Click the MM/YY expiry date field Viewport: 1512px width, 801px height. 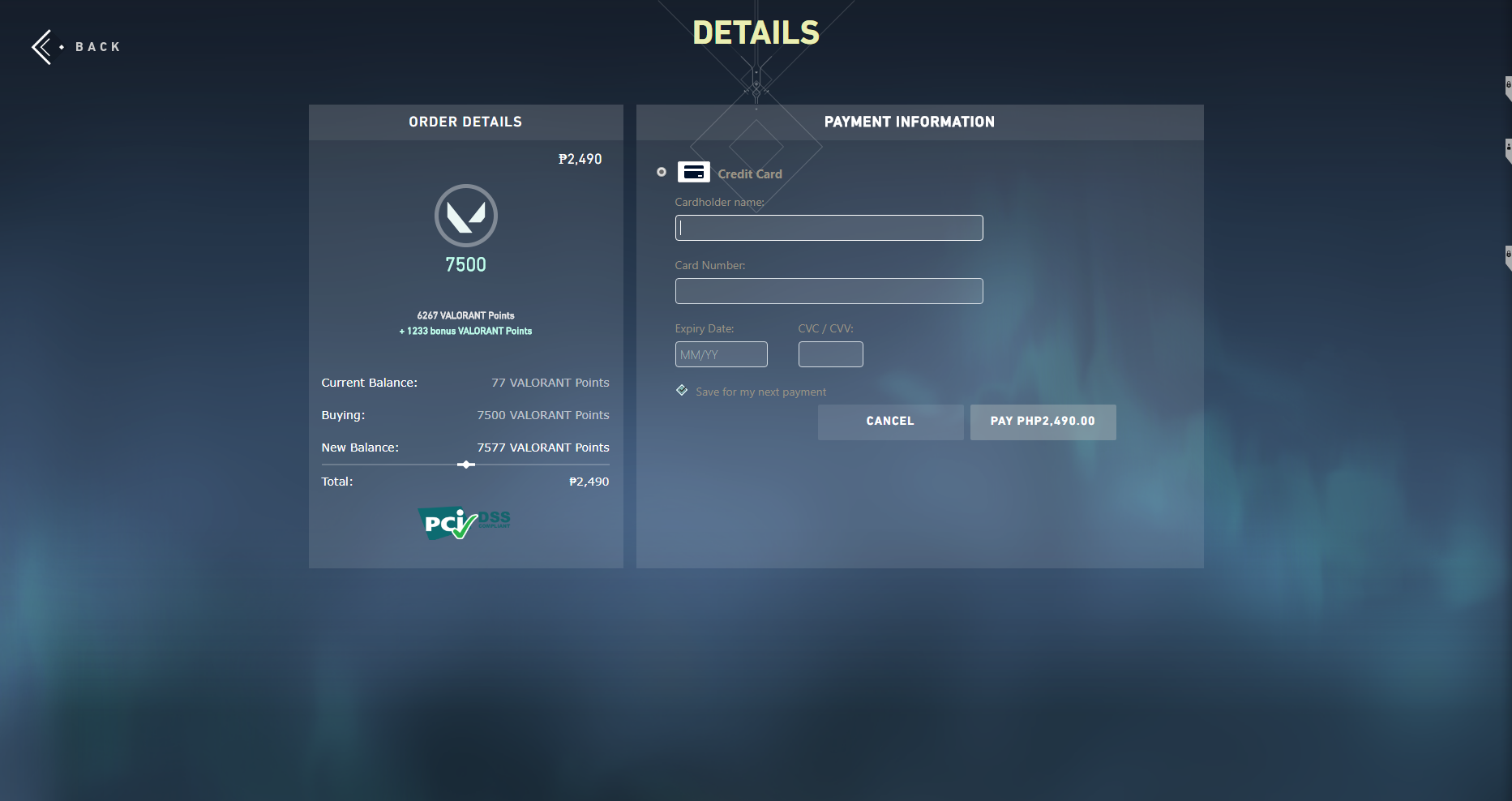click(721, 353)
